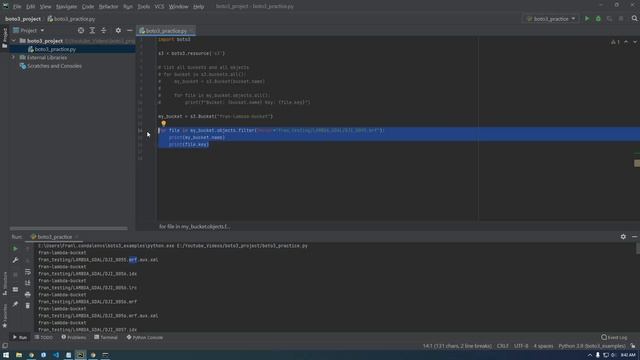The image size is (640, 360).
Task: Open Tools menu
Action: tap(143, 7)
